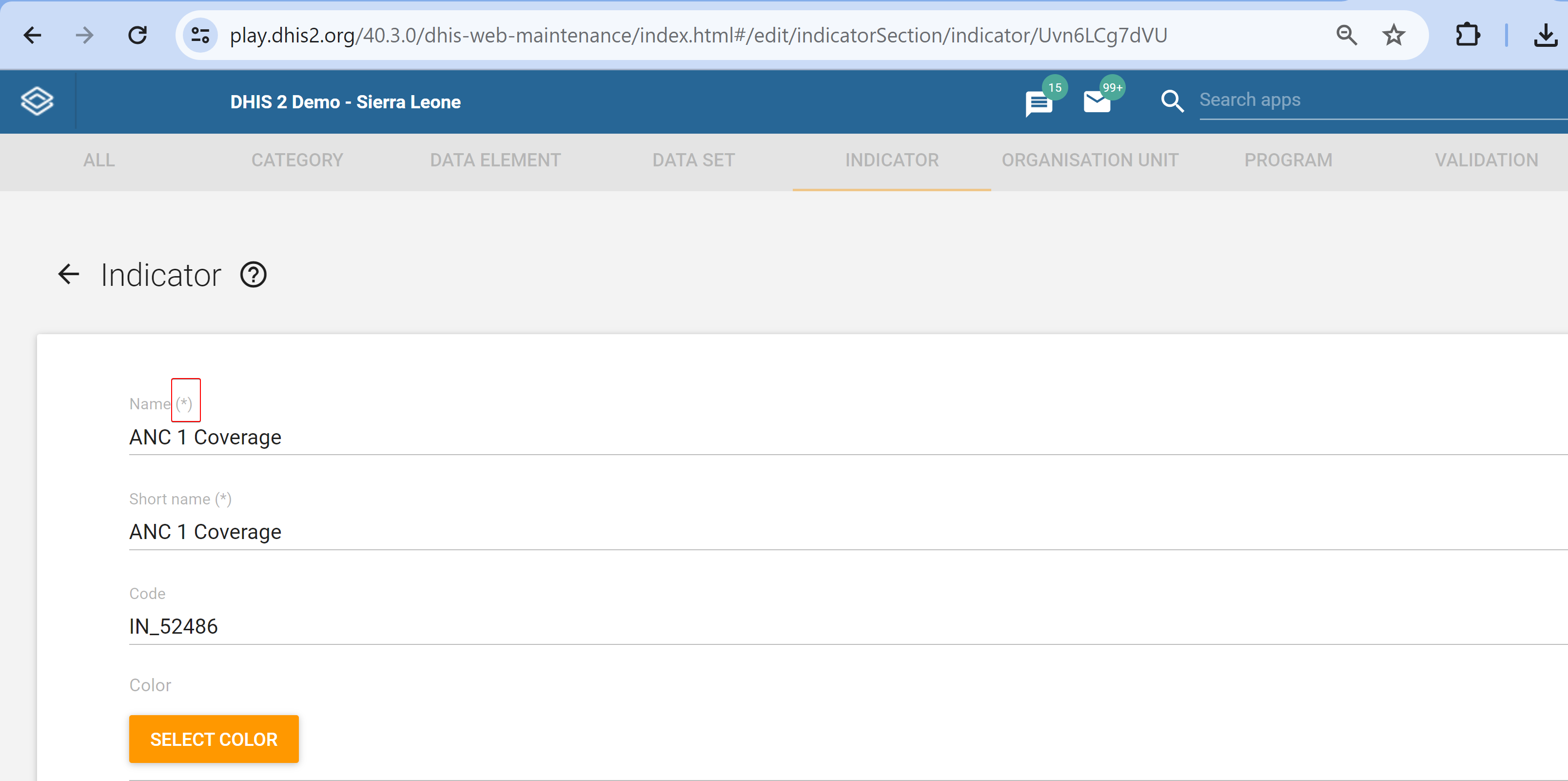Focus the Search apps field
The width and height of the screenshot is (1568, 781).
coord(1383,100)
